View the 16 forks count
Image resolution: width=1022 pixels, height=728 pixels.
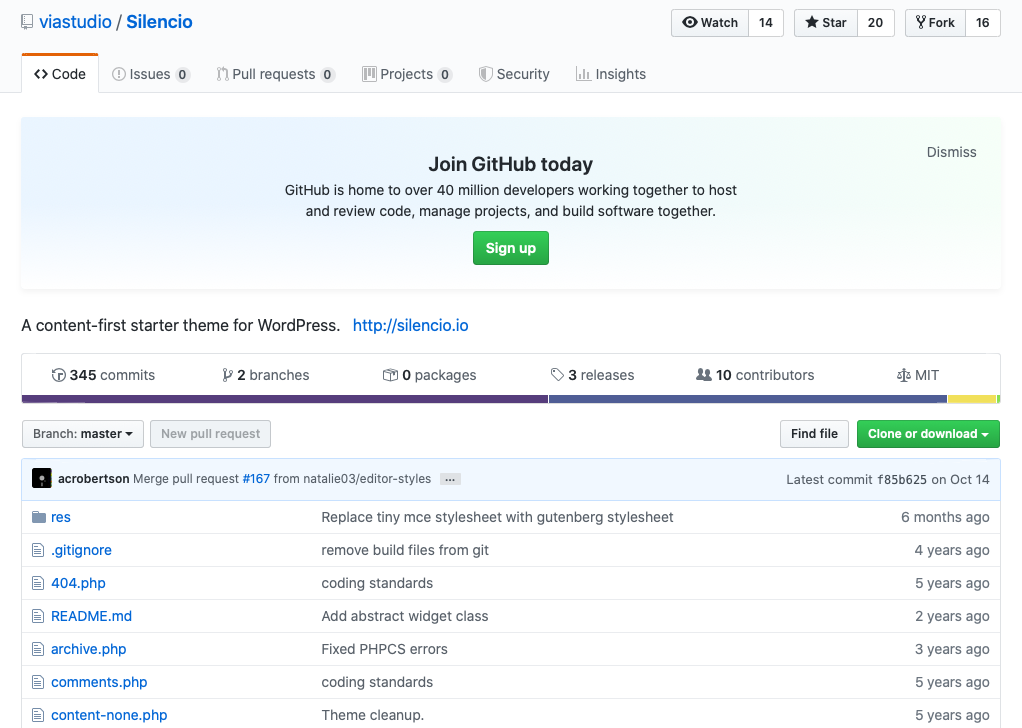(x=983, y=23)
